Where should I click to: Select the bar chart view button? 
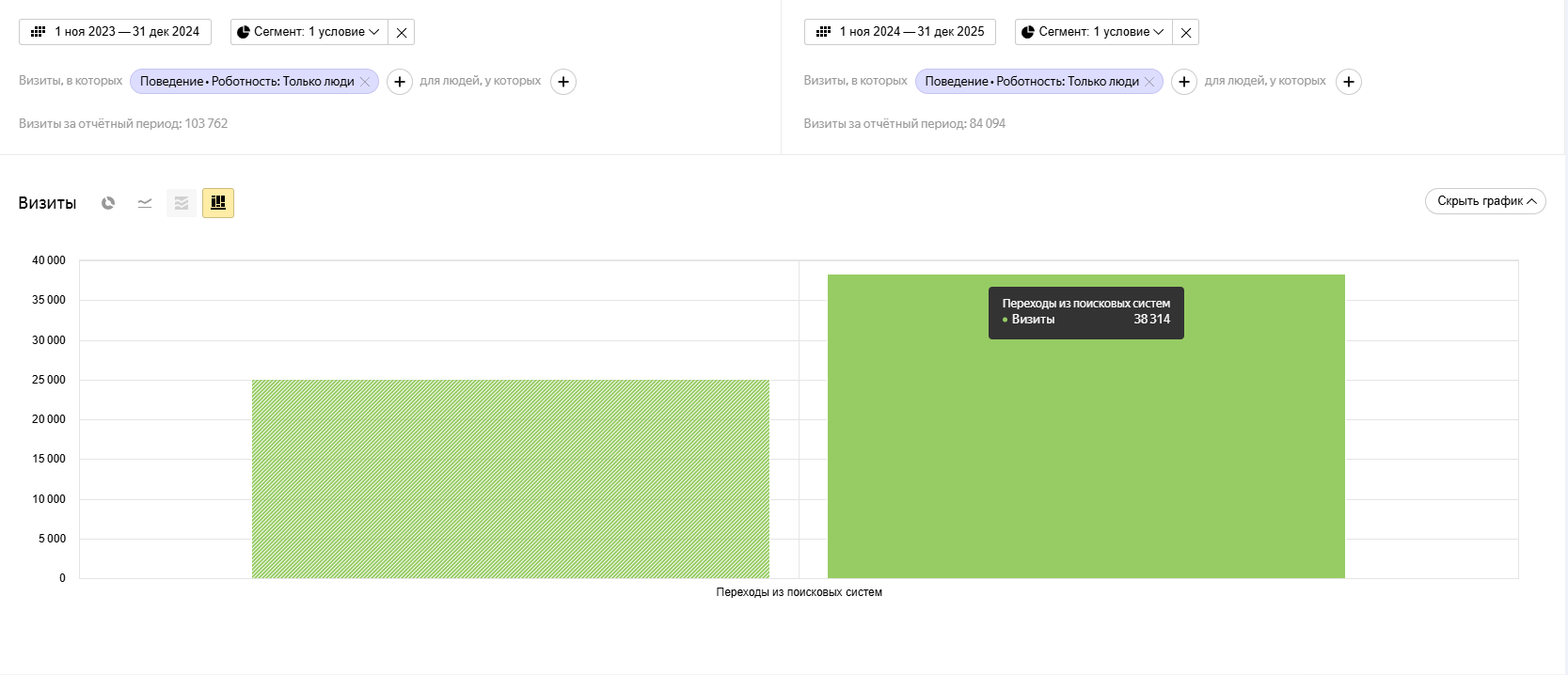click(x=218, y=203)
